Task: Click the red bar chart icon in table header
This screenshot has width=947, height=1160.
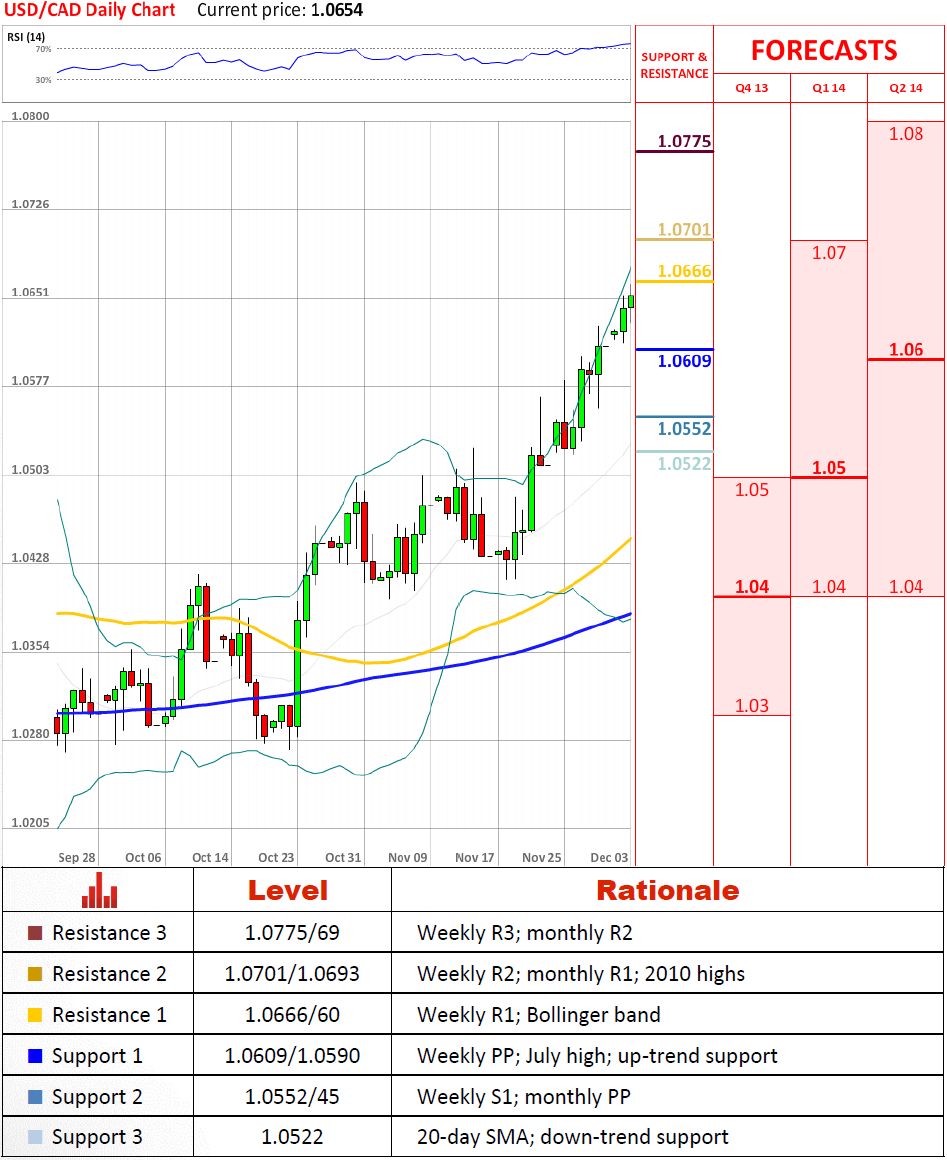Action: 99,889
